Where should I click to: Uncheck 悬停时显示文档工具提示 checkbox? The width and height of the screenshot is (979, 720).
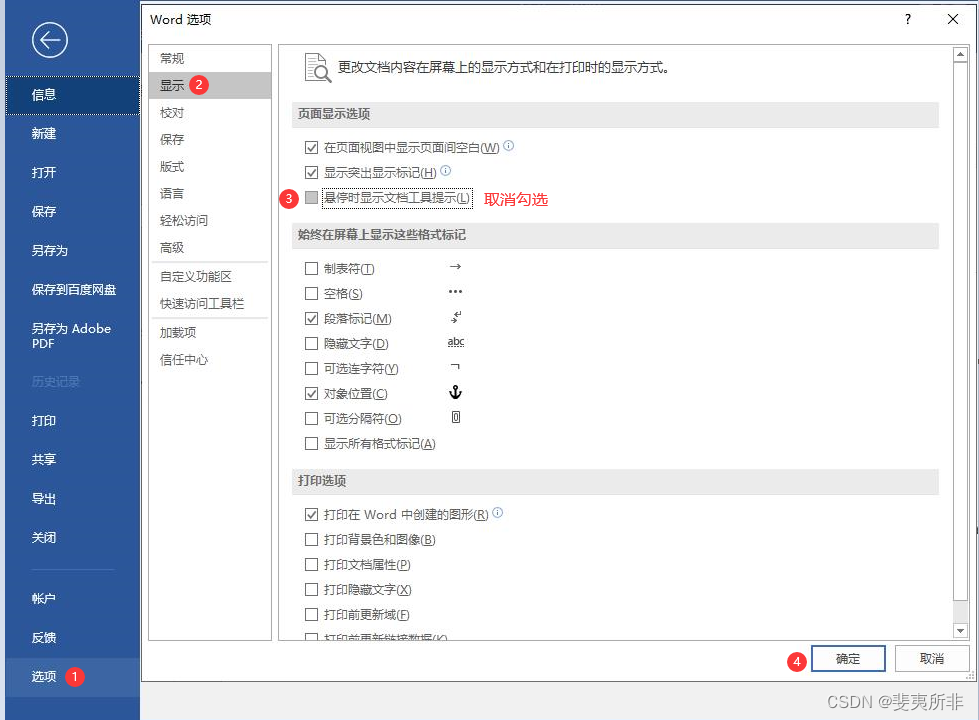(x=311, y=198)
